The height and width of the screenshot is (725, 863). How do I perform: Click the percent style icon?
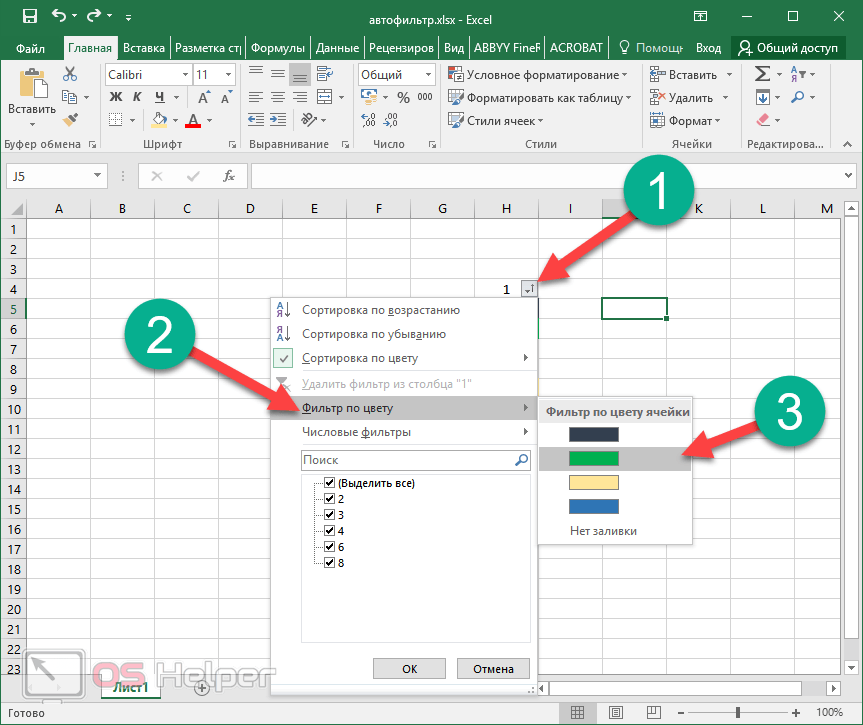[403, 97]
